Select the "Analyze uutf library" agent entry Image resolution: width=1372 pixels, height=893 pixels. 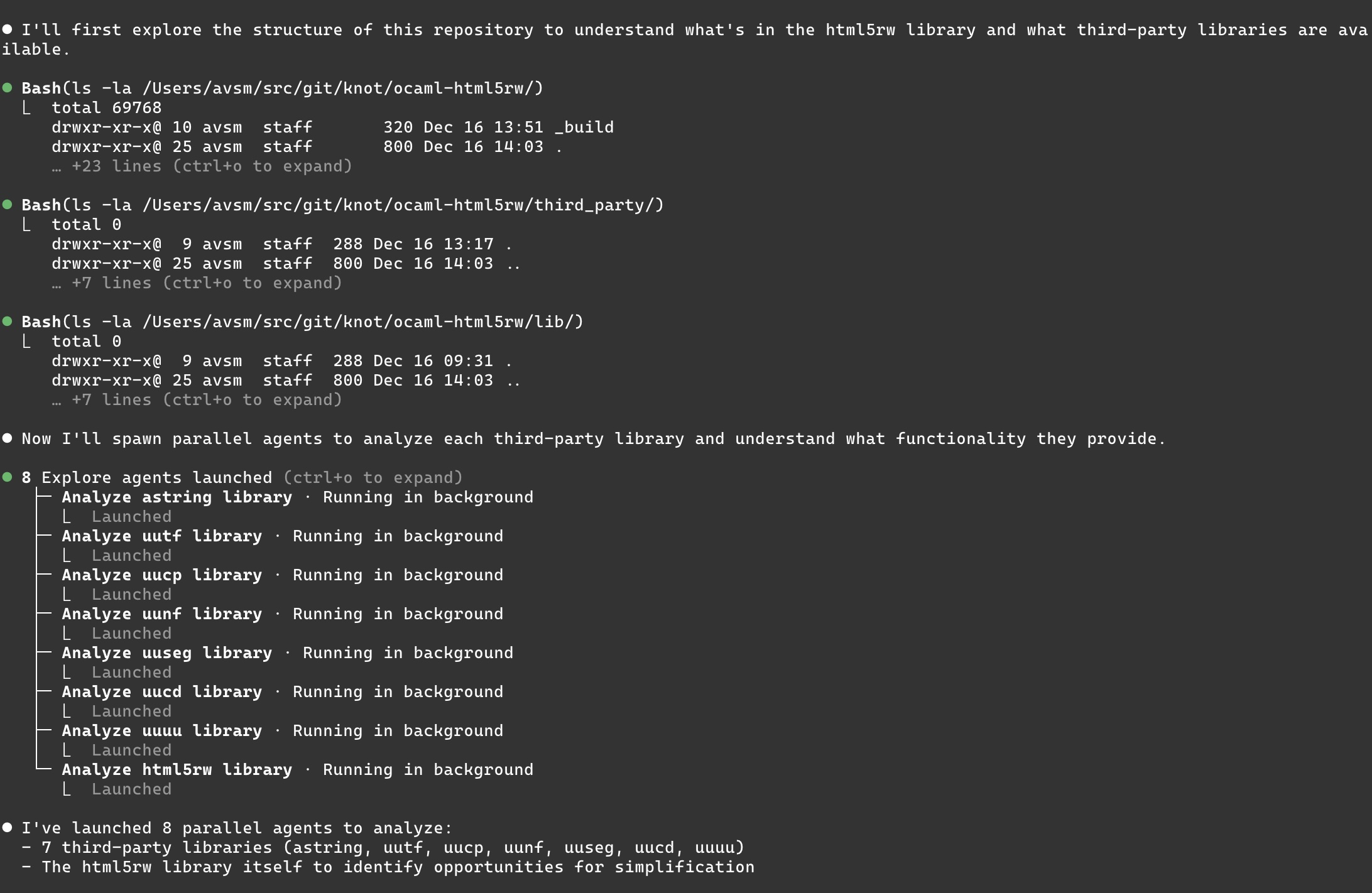click(x=161, y=536)
